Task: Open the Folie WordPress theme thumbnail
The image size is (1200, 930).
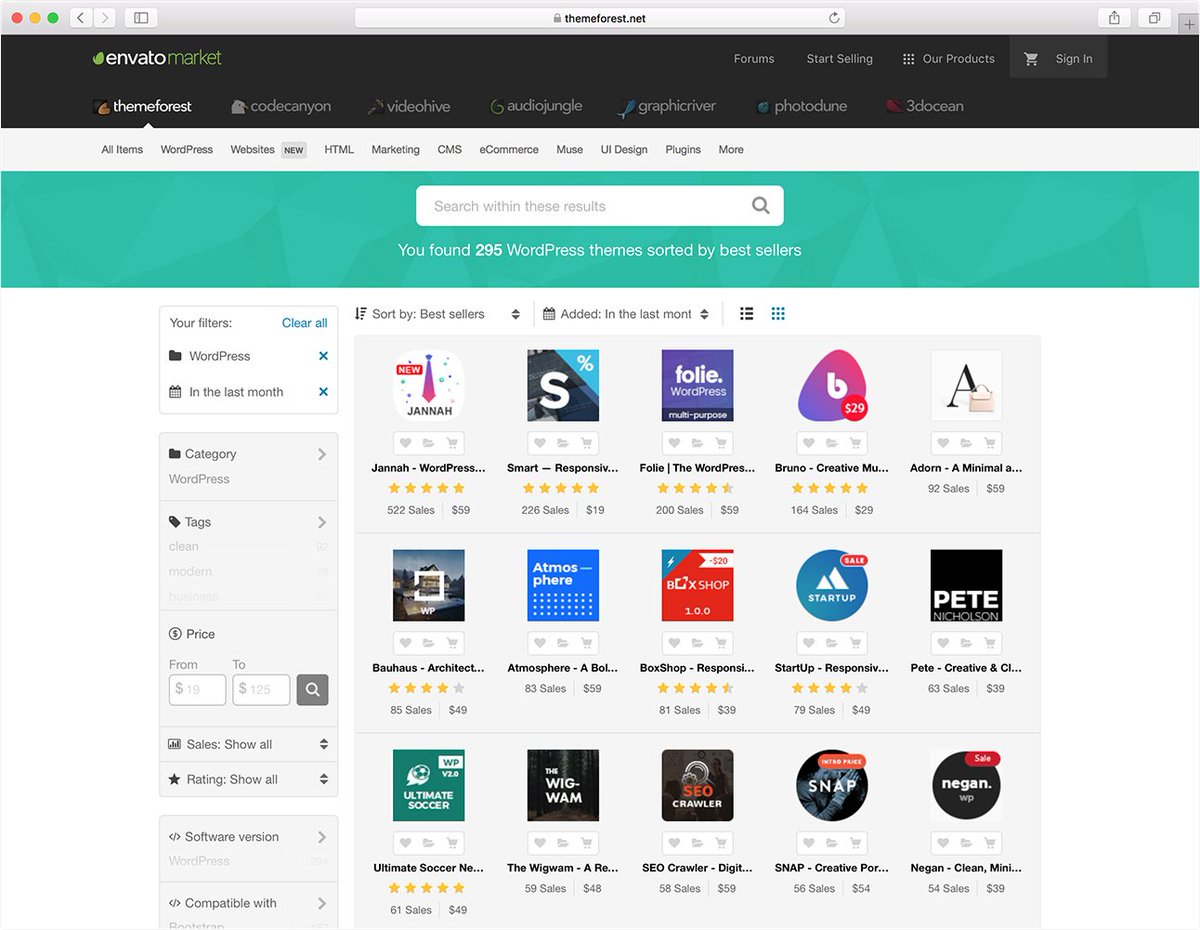Action: click(698, 386)
